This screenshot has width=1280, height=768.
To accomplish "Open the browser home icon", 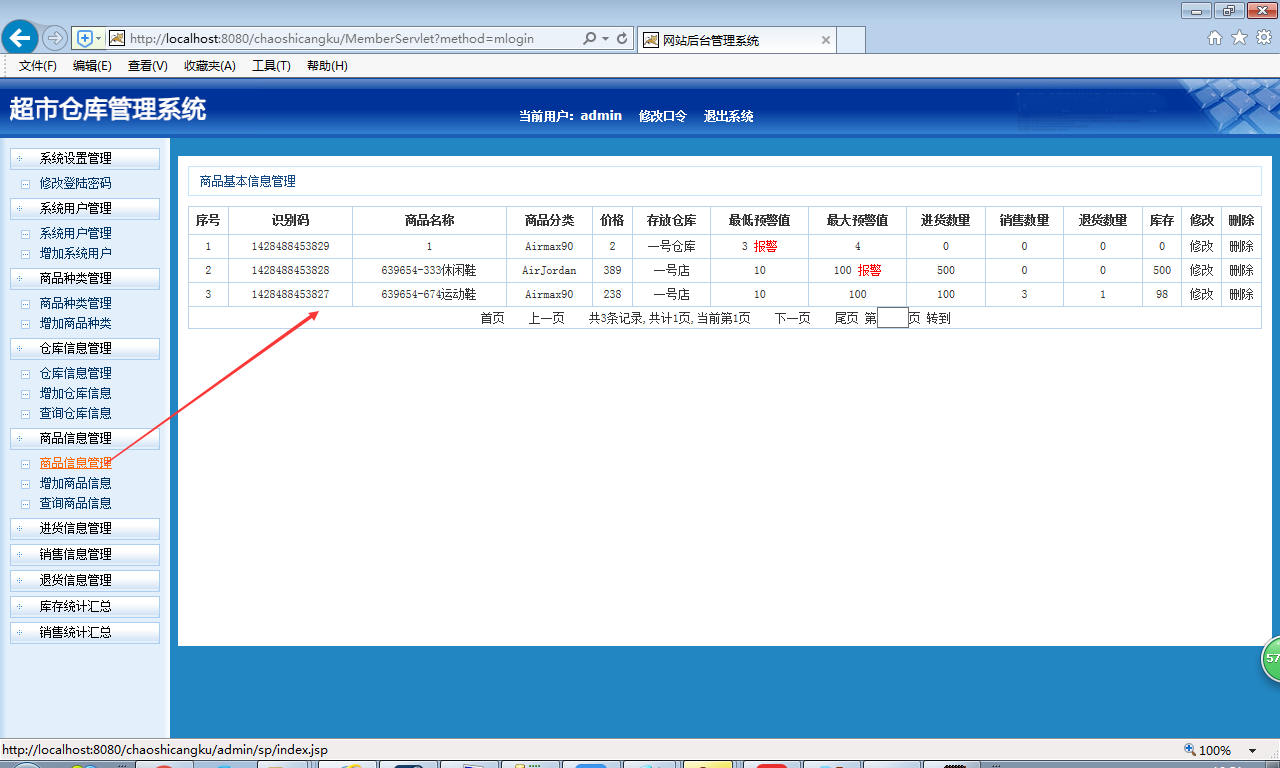I will pos(1215,38).
